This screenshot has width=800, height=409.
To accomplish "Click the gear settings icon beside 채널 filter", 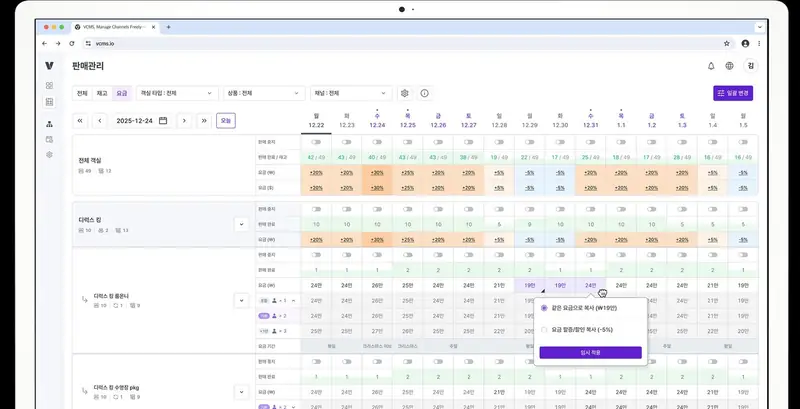I will (x=405, y=93).
